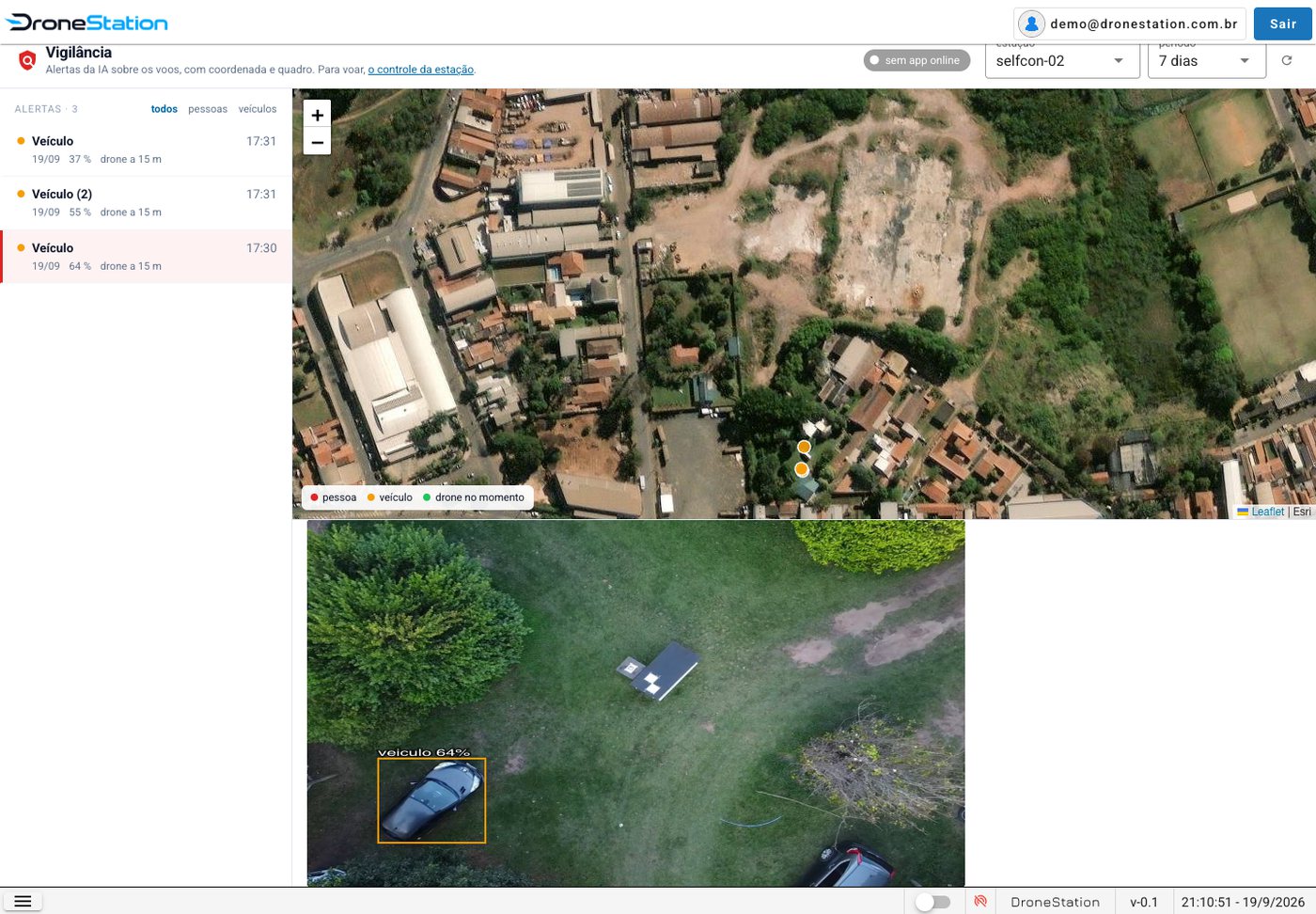
Task: Open the hamburger menu in bottom bar
Action: pyautogui.click(x=23, y=902)
